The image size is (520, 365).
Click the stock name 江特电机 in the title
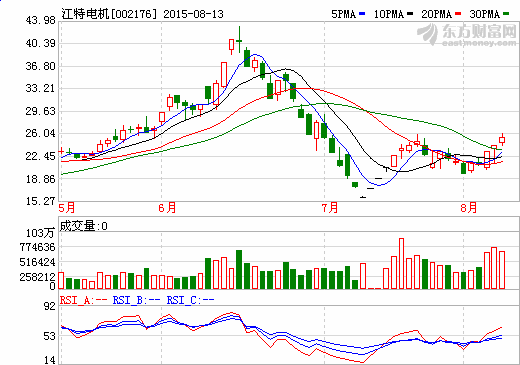pos(85,14)
